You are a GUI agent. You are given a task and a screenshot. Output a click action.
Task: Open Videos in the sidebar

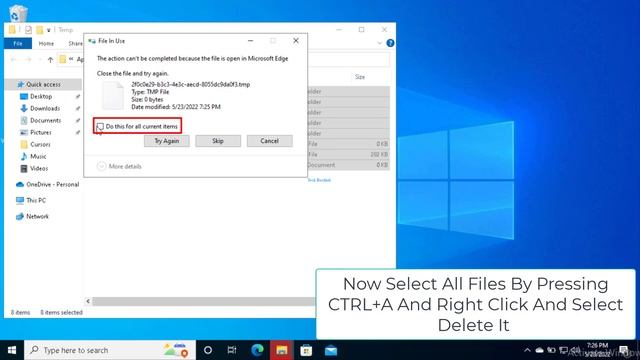[x=39, y=168]
